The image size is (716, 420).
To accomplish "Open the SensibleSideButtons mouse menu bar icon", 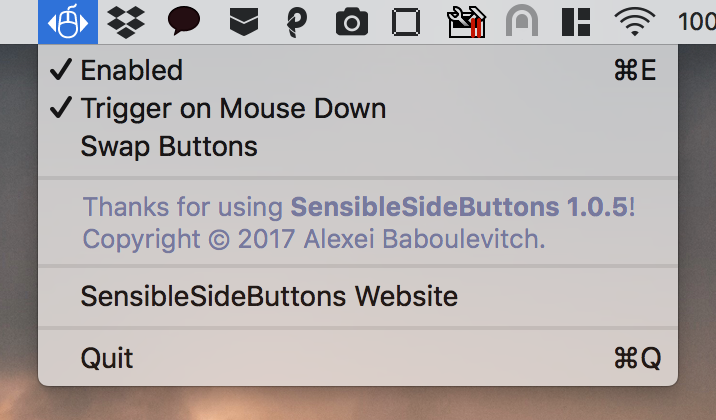I will (x=68, y=22).
